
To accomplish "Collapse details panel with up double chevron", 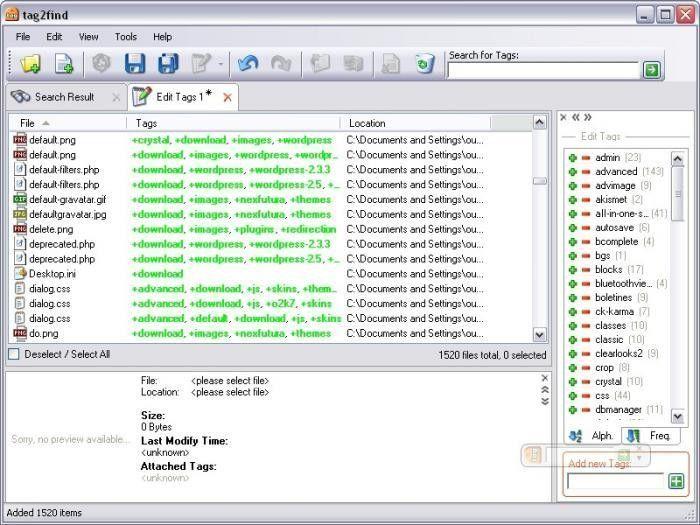I will pyautogui.click(x=545, y=390).
